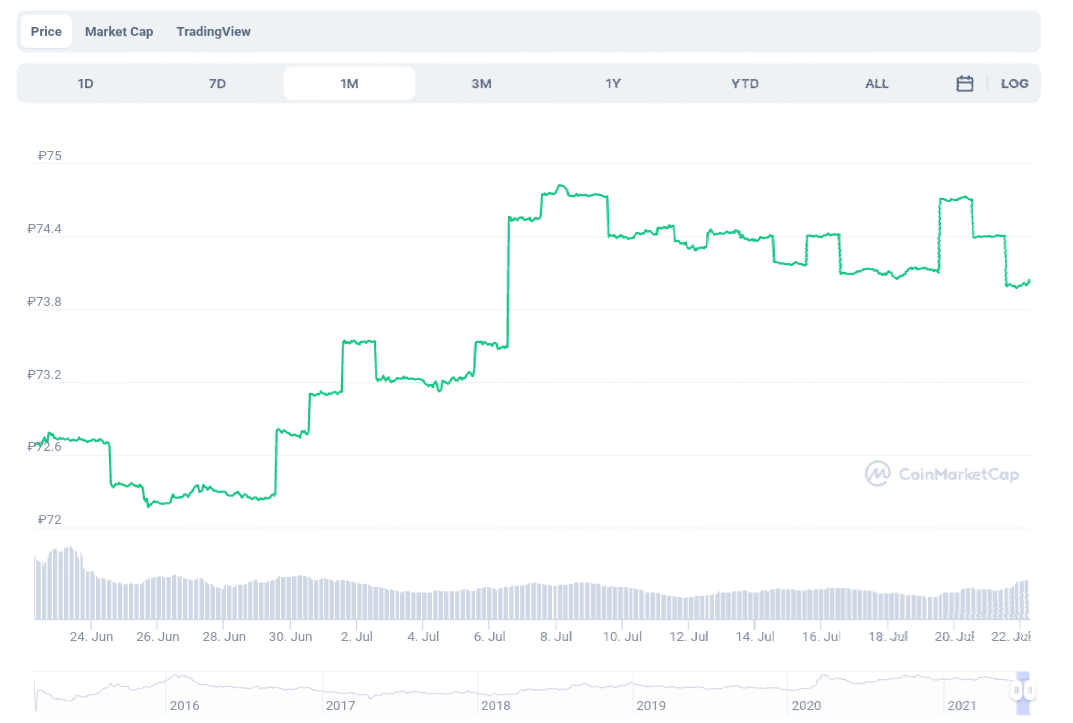The height and width of the screenshot is (723, 1073).
Task: Switch to the TradingView tab
Action: pyautogui.click(x=213, y=31)
